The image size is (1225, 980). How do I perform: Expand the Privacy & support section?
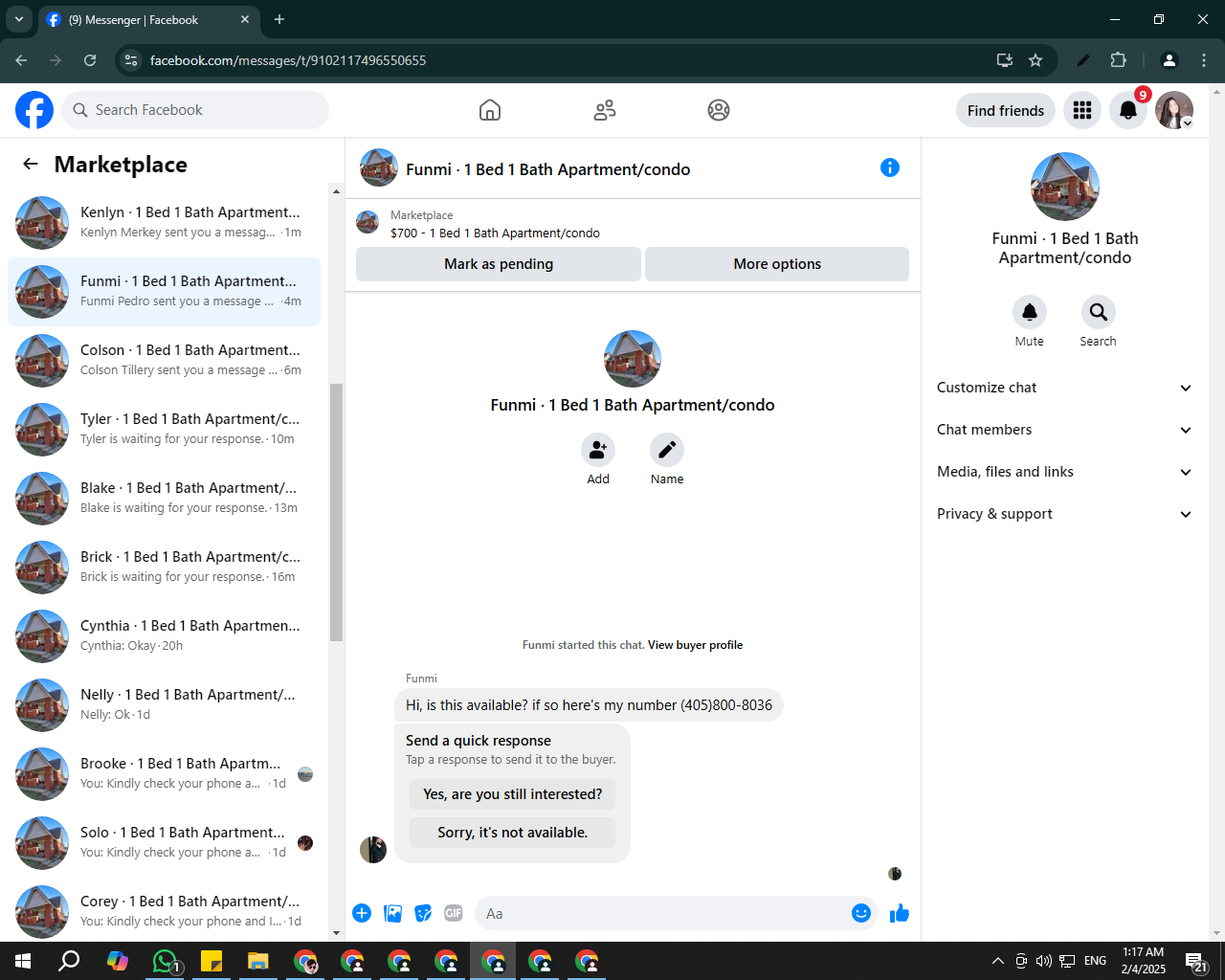[x=1064, y=514]
